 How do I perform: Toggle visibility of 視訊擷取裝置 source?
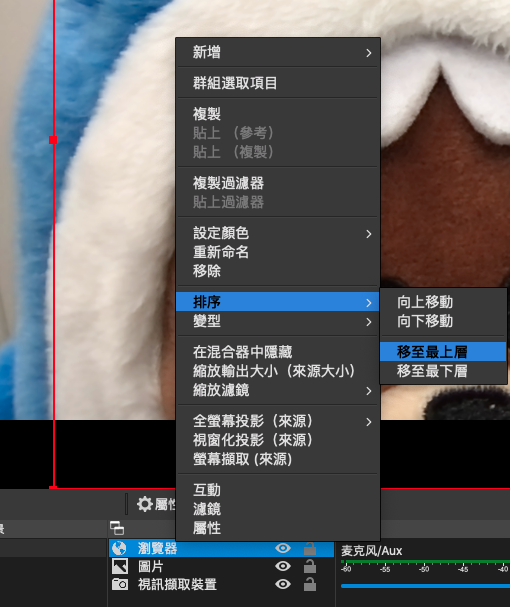(x=283, y=584)
